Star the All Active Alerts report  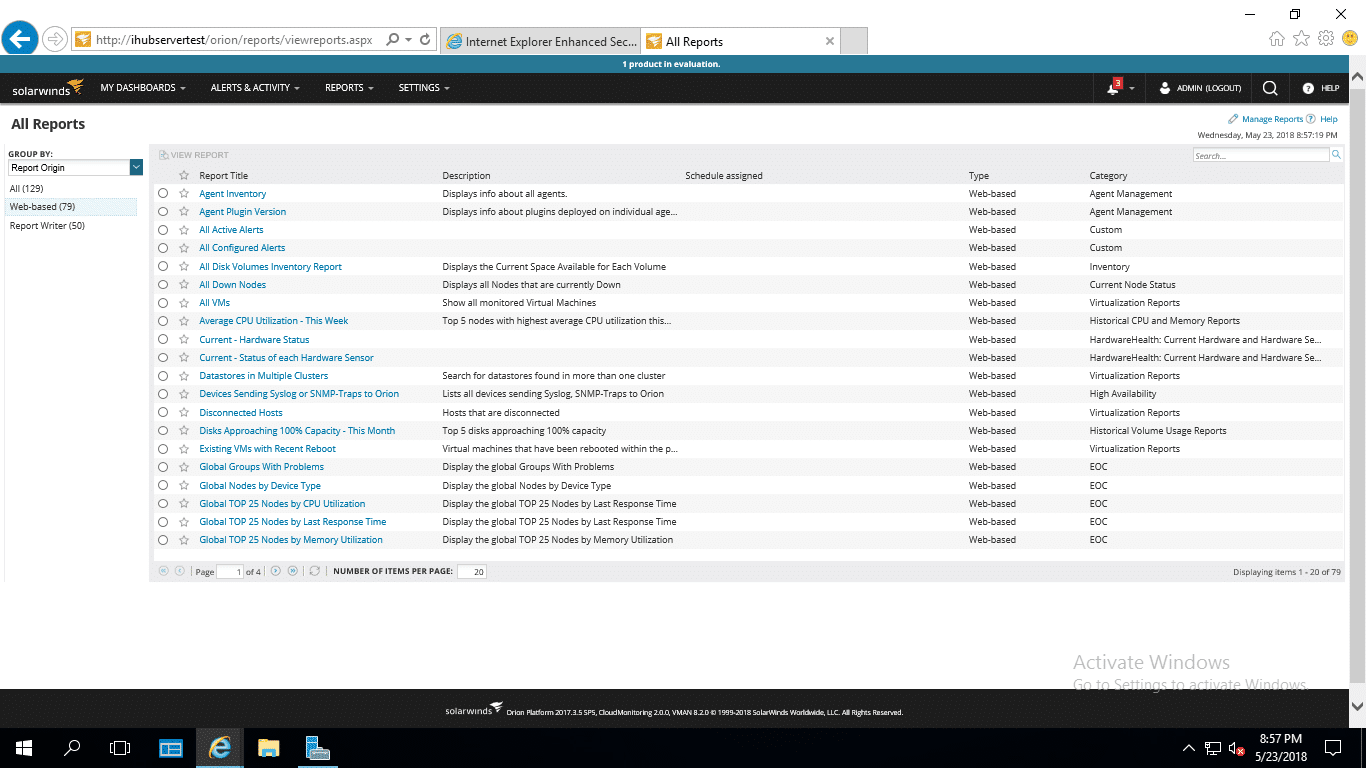(184, 230)
